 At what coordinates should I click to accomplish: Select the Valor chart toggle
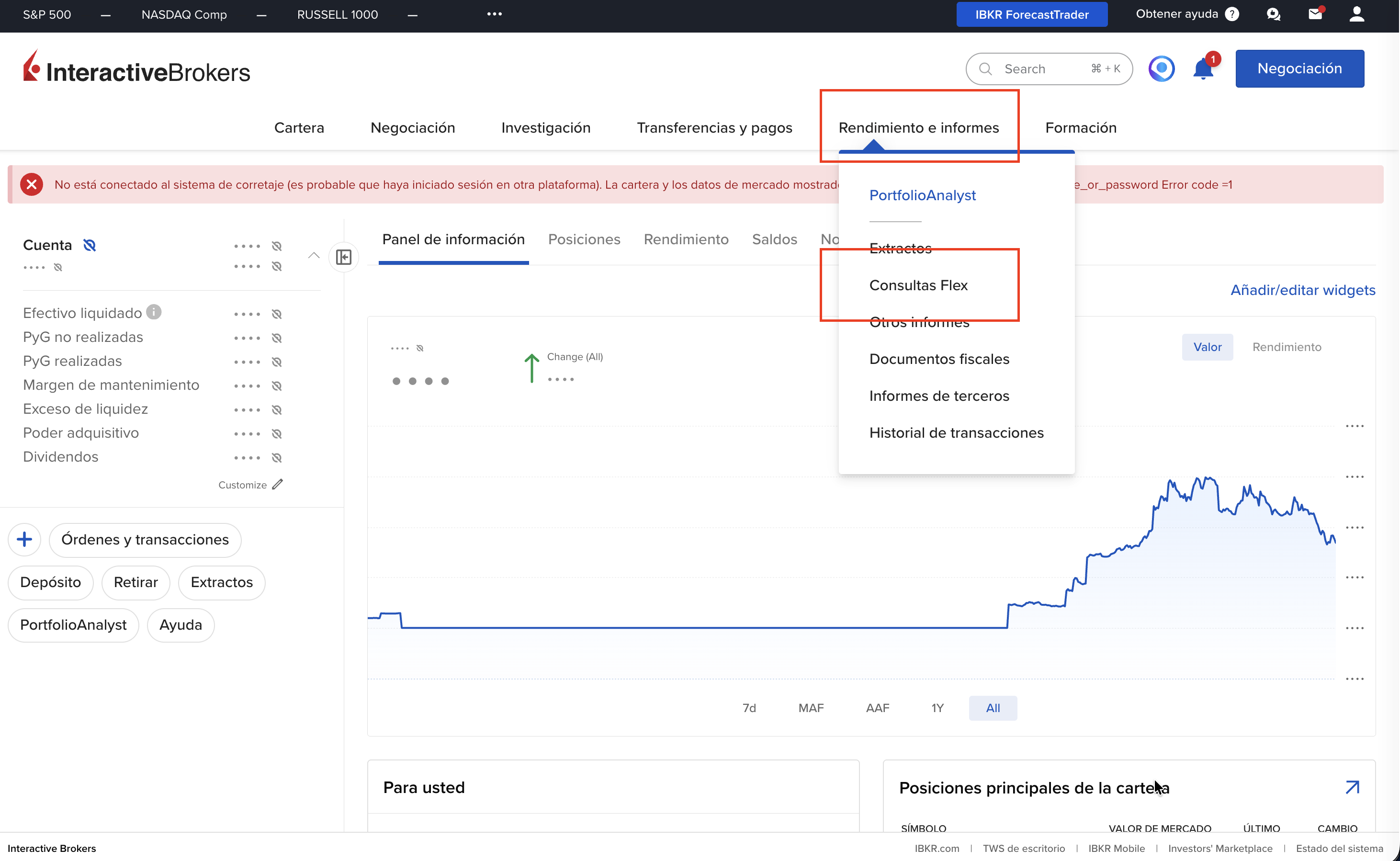coord(1208,347)
